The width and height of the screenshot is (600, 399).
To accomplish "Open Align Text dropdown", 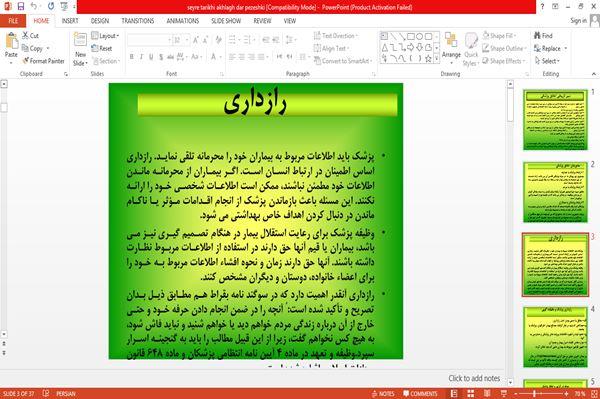I will tap(331, 48).
